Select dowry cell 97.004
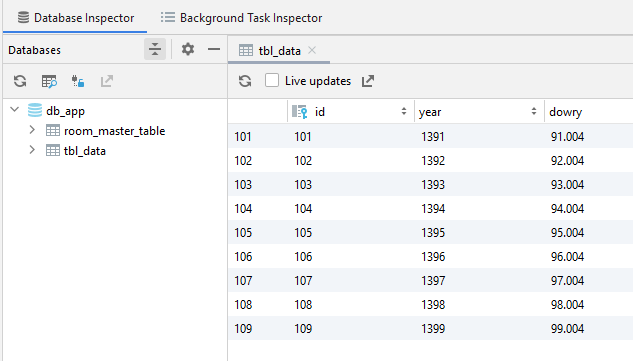The height and width of the screenshot is (361, 633). point(589,281)
